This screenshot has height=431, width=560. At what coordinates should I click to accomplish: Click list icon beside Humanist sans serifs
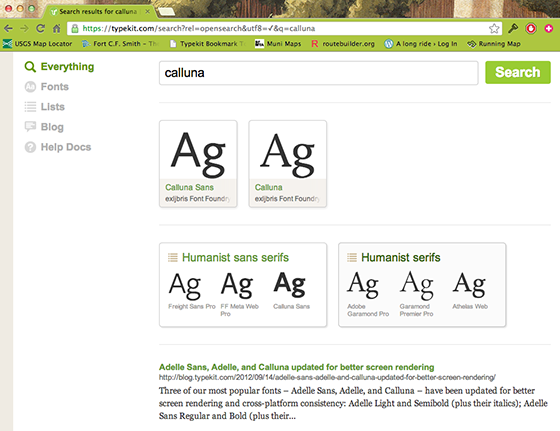[x=173, y=257]
